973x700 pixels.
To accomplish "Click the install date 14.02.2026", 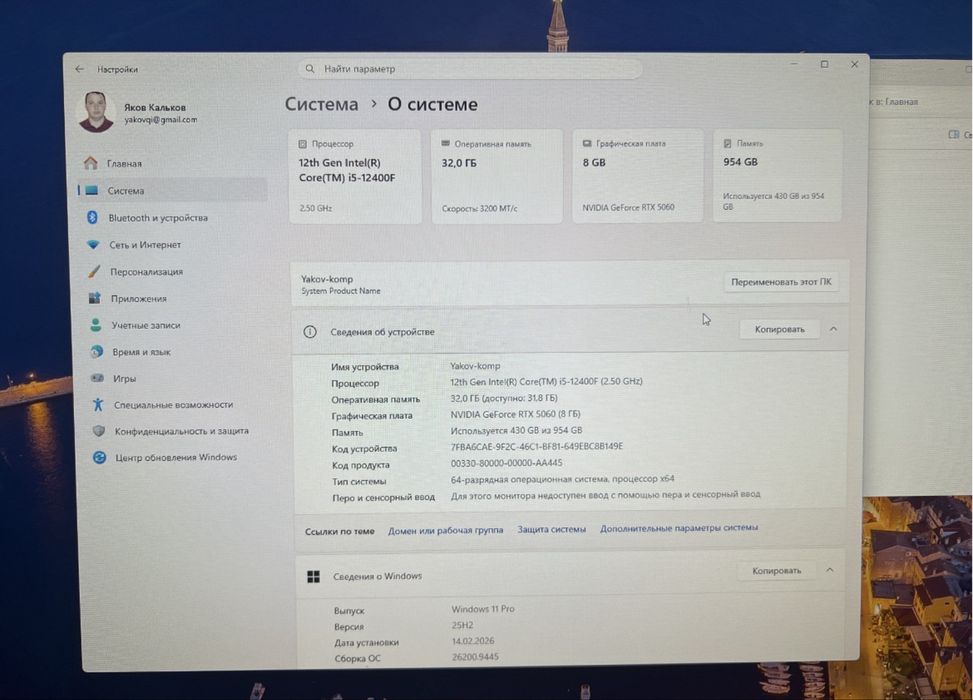I will [473, 641].
